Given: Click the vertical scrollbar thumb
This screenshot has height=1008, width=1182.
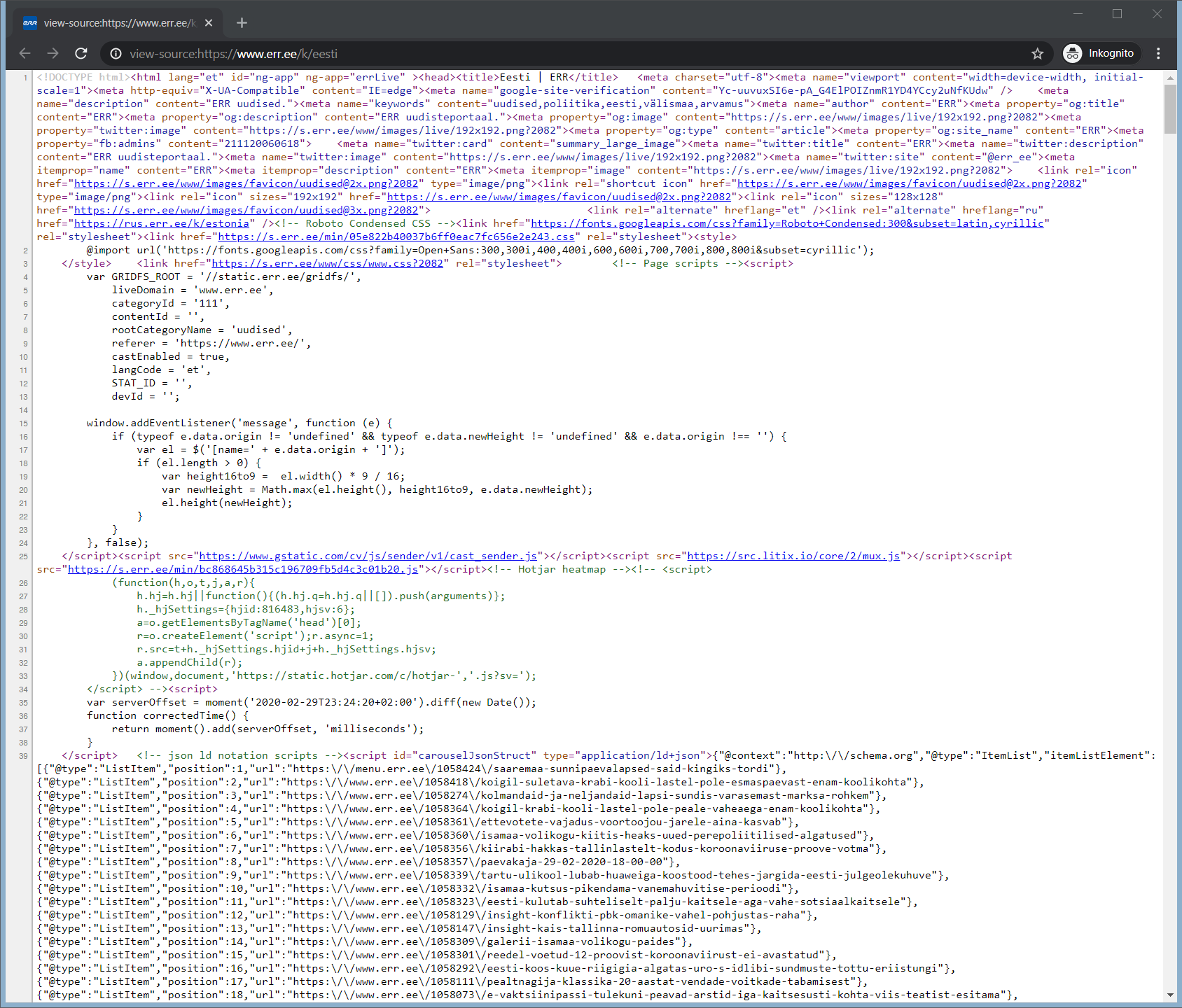Looking at the screenshot, I should (1170, 108).
